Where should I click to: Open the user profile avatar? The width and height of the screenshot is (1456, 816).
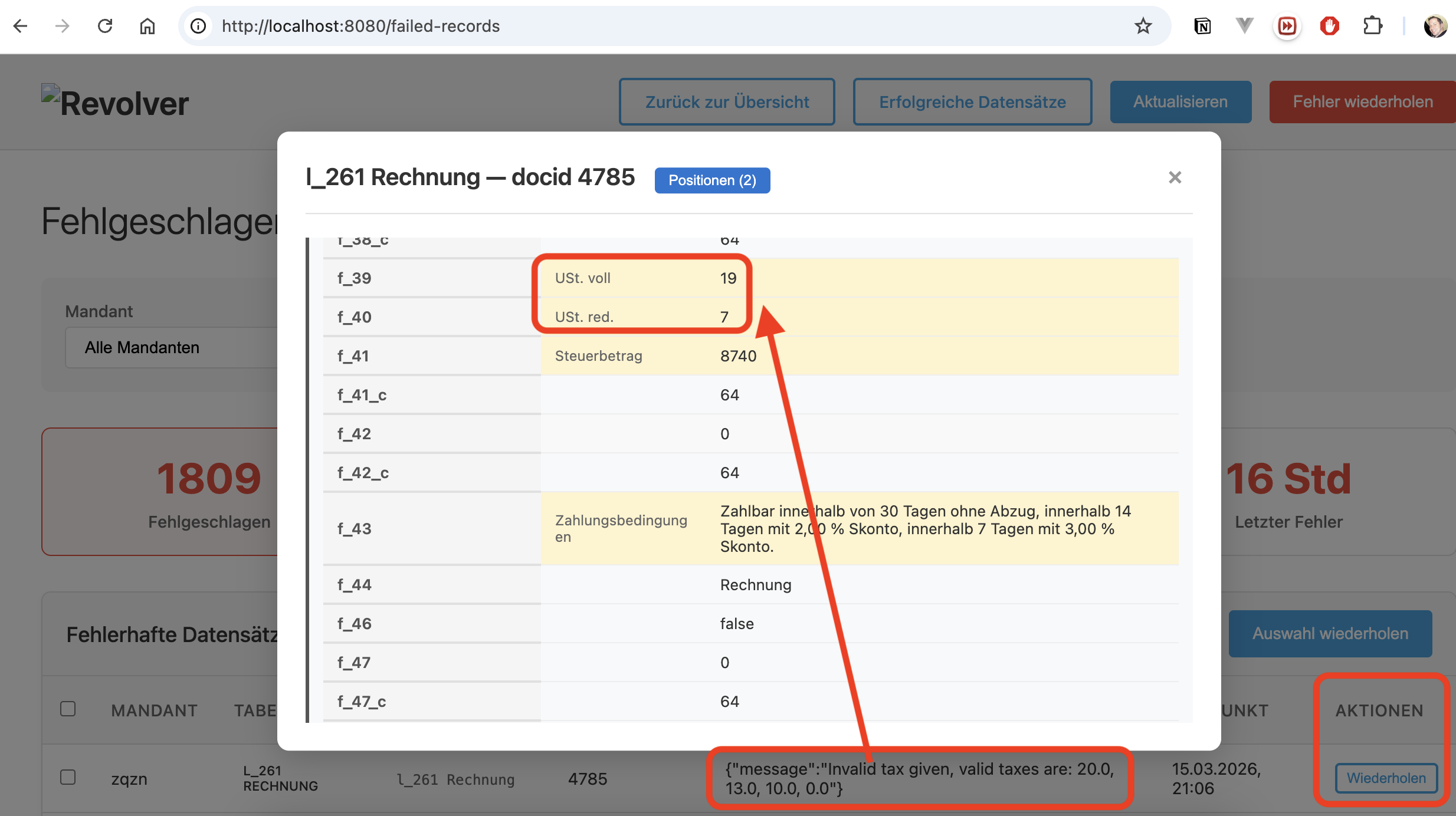click(1435, 26)
